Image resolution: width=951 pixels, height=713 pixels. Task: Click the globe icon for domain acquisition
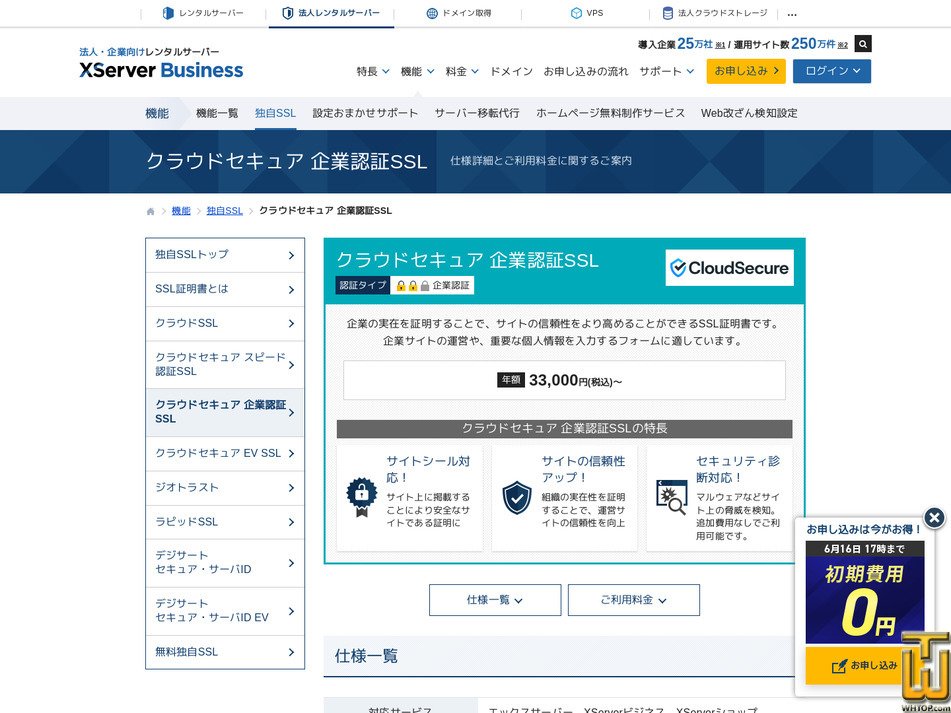[x=432, y=13]
